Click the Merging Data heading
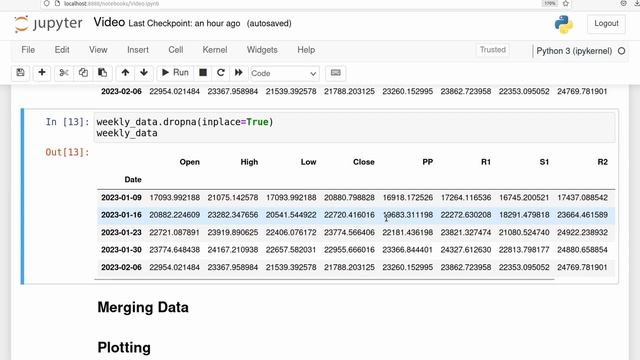The height and width of the screenshot is (360, 640). (x=143, y=307)
